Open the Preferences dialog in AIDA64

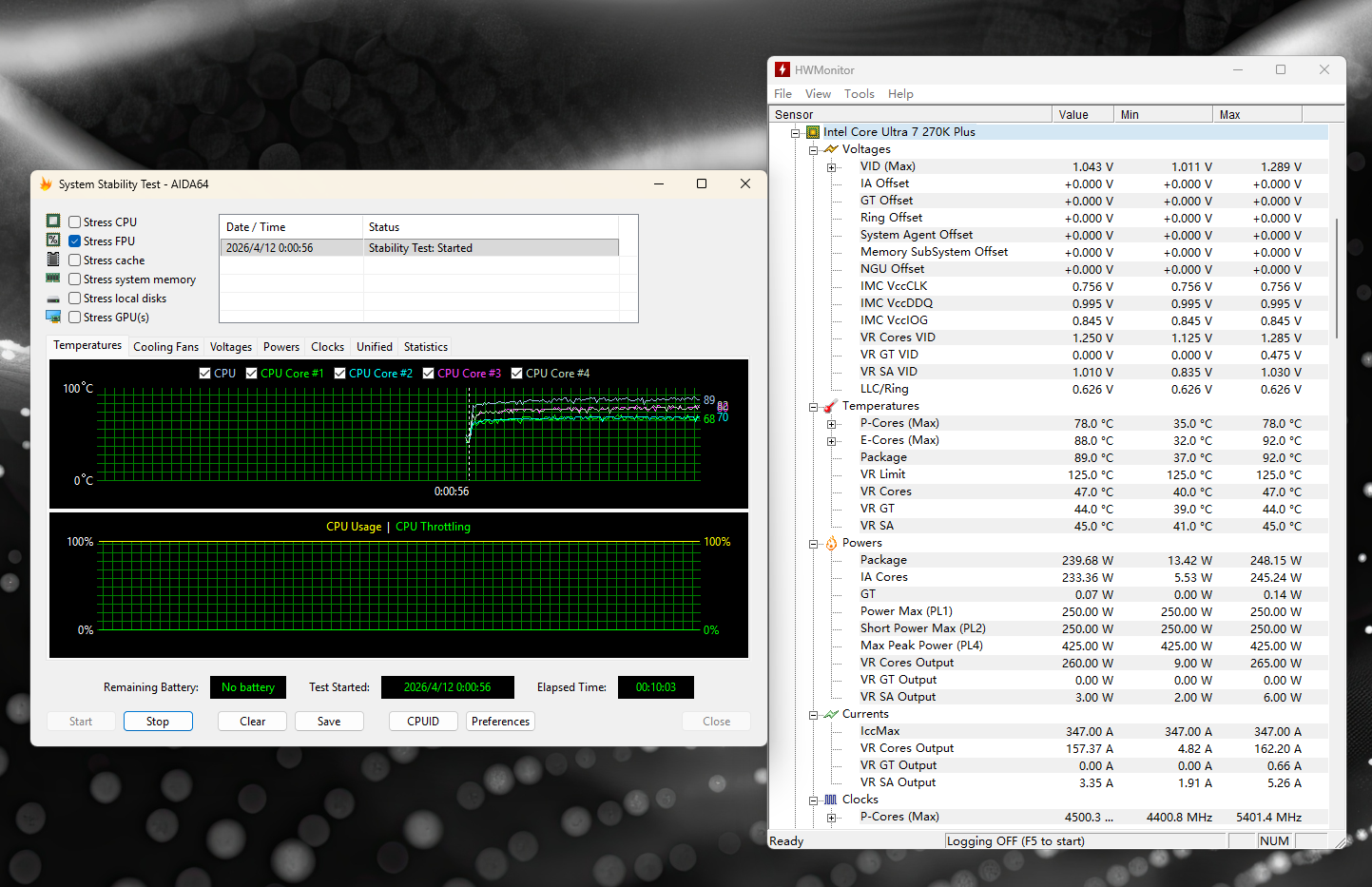[500, 722]
